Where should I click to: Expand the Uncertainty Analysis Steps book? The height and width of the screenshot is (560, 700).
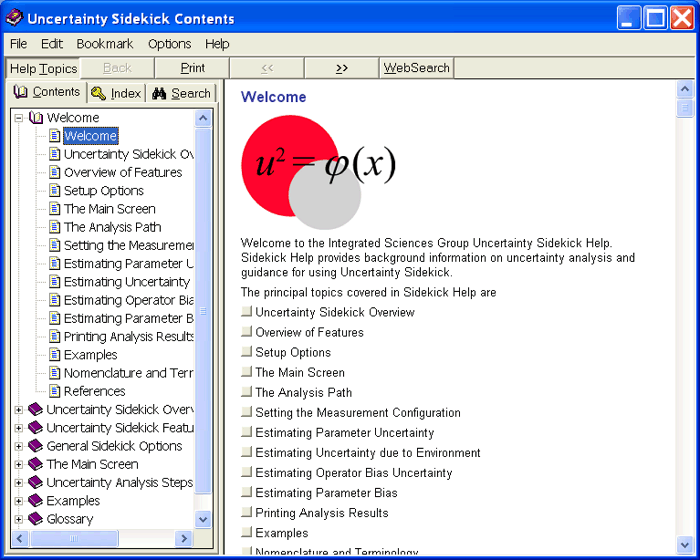(x=19, y=483)
